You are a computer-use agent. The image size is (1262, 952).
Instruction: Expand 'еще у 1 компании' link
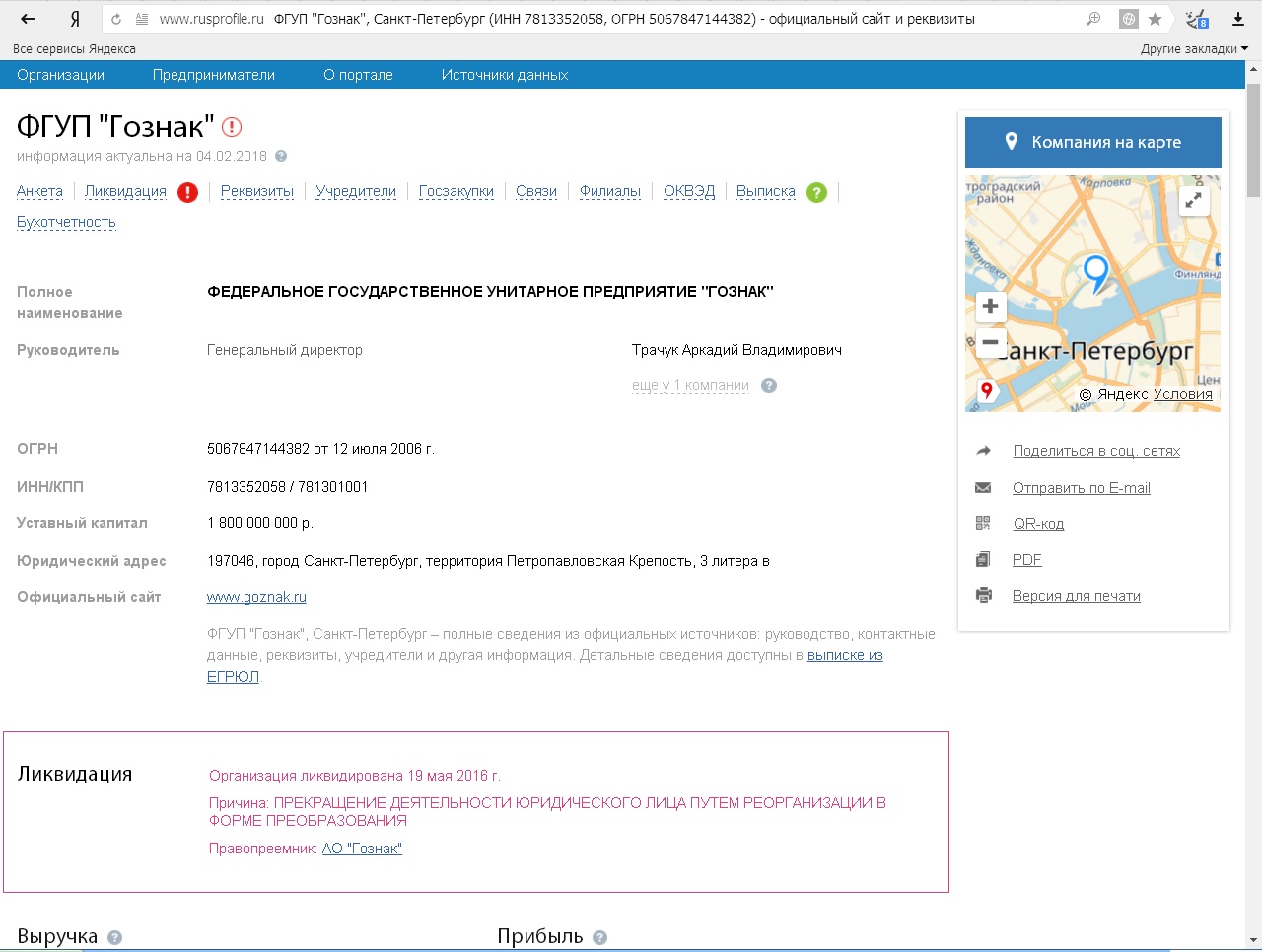pyautogui.click(x=690, y=386)
